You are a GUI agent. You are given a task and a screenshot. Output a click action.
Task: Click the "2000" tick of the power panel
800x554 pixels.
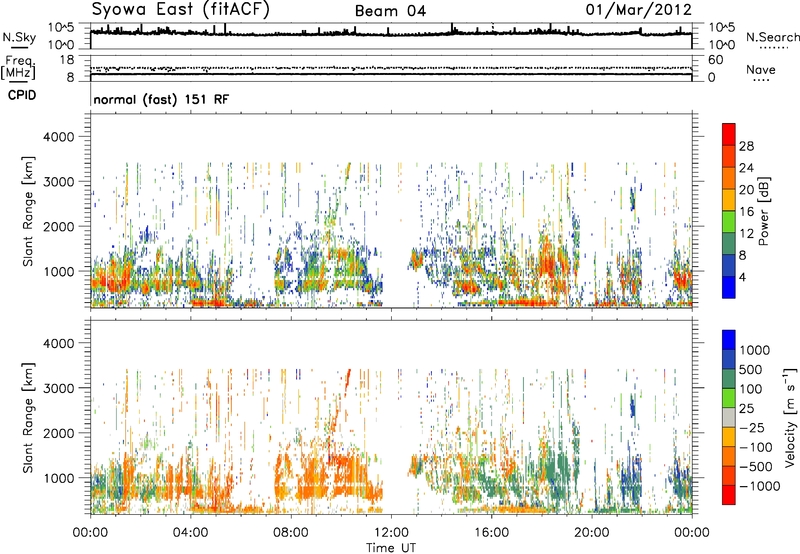59,226
